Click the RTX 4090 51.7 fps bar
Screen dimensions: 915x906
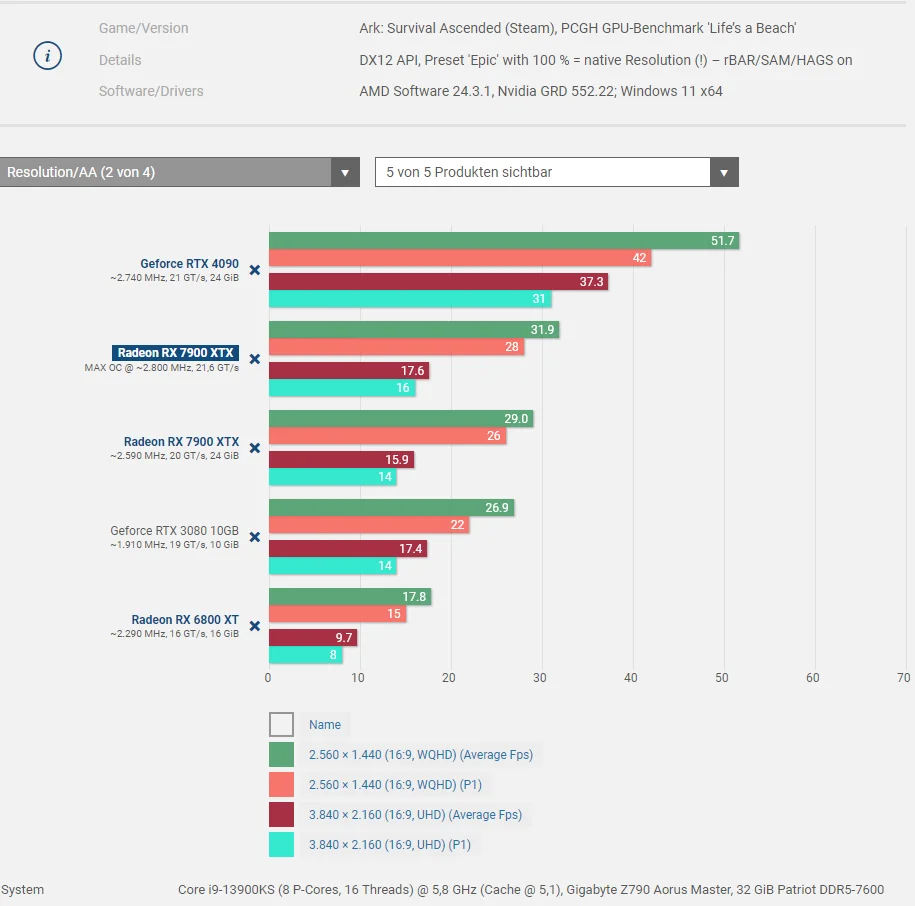pos(504,240)
